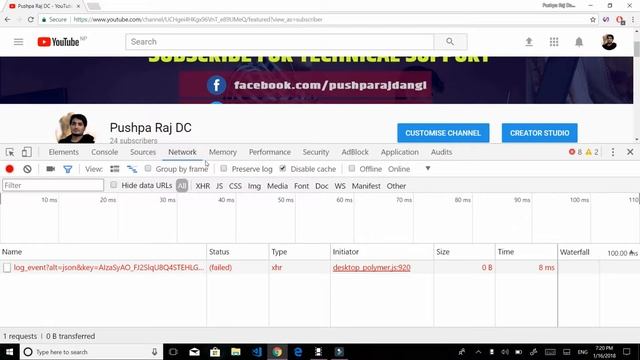
Task: Open the Elements tab
Action: tap(64, 152)
